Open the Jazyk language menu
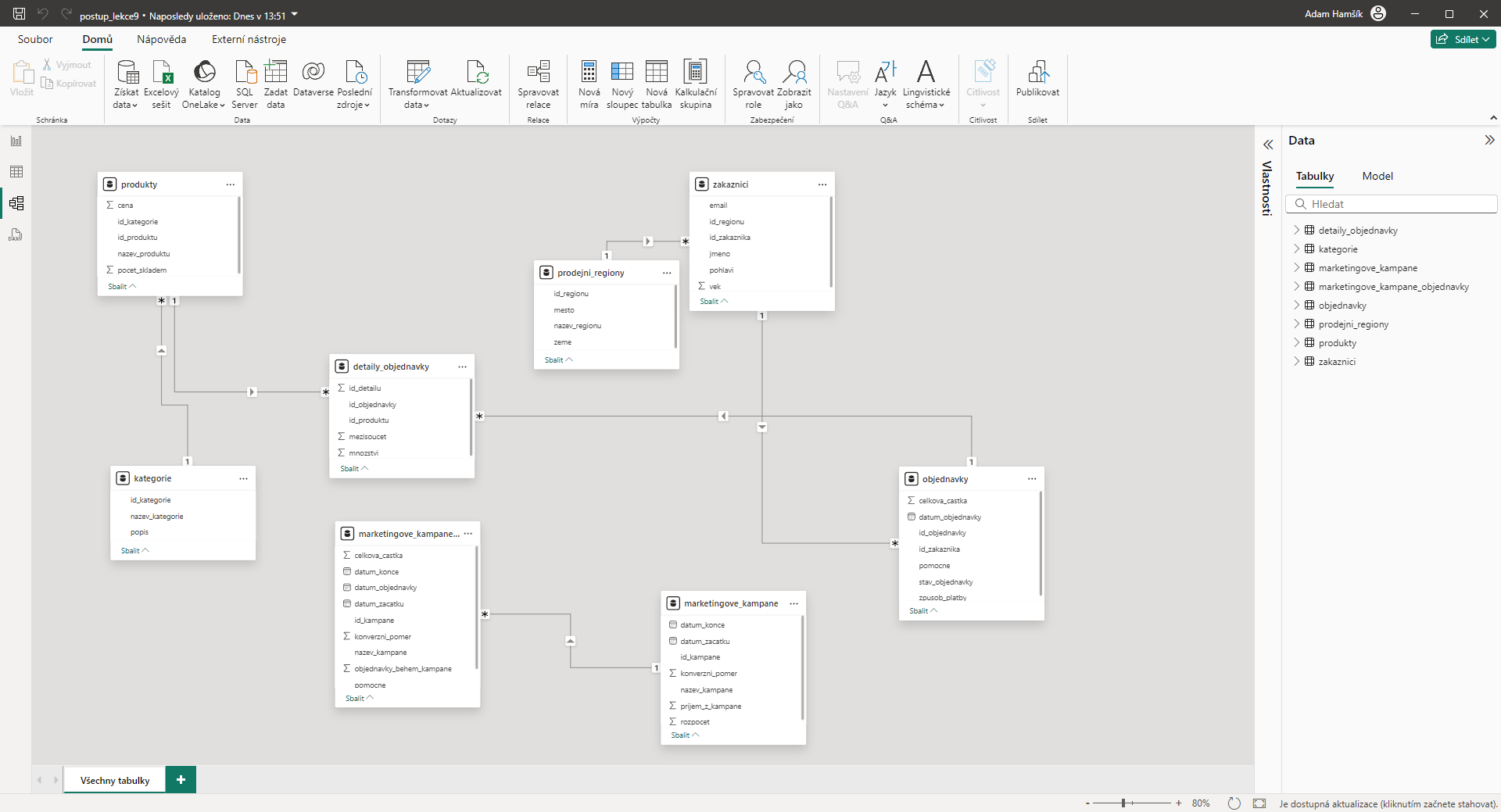The width and height of the screenshot is (1501, 812). pos(885,84)
